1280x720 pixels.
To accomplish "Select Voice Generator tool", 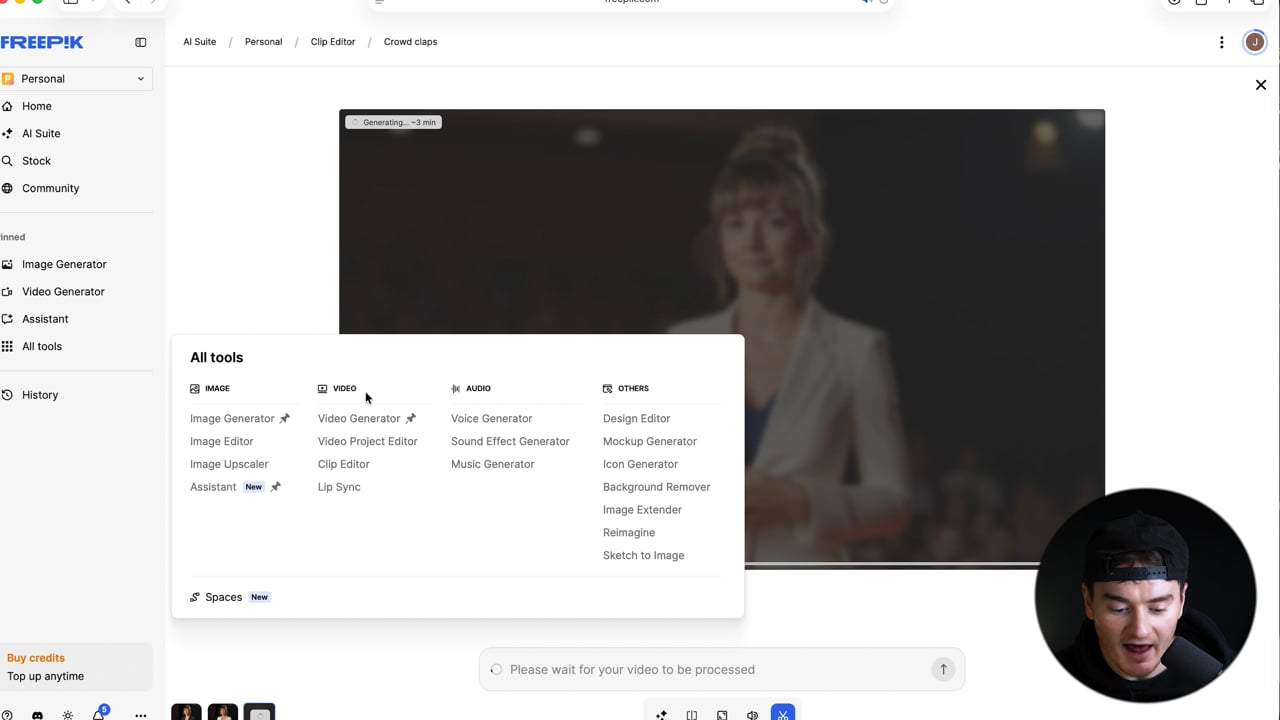I will tap(492, 419).
